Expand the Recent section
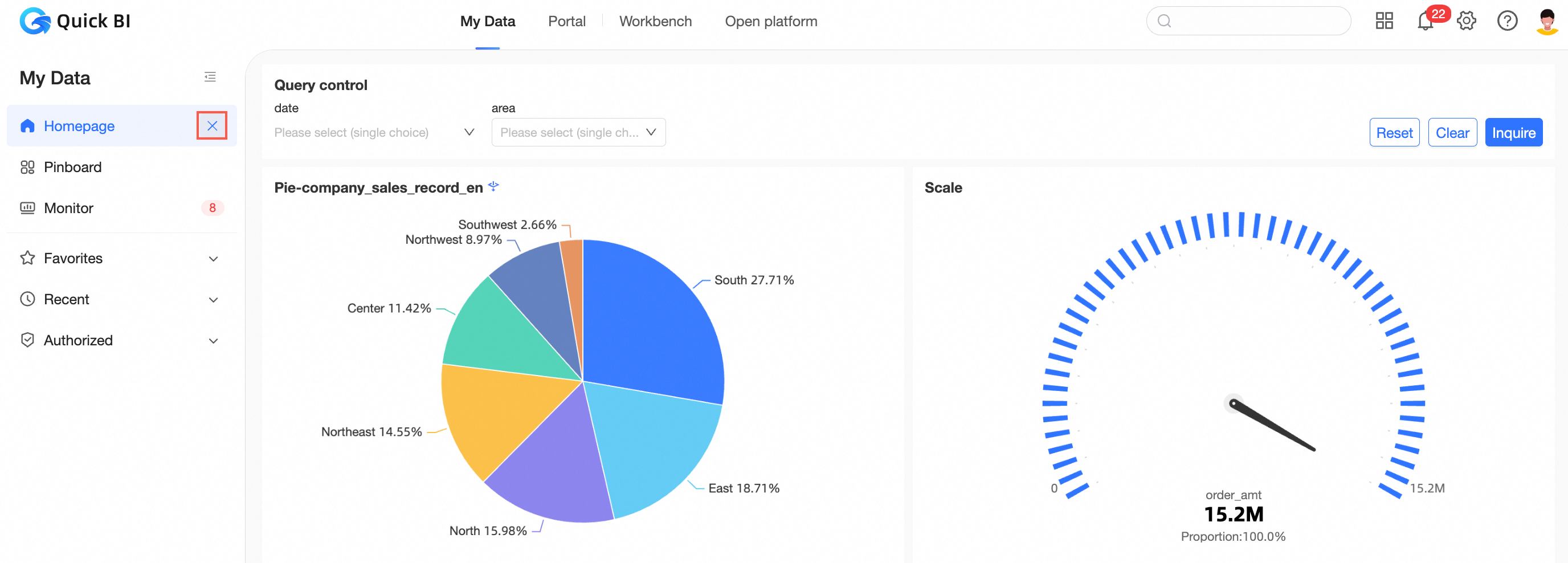The width and height of the screenshot is (1568, 563). click(214, 300)
